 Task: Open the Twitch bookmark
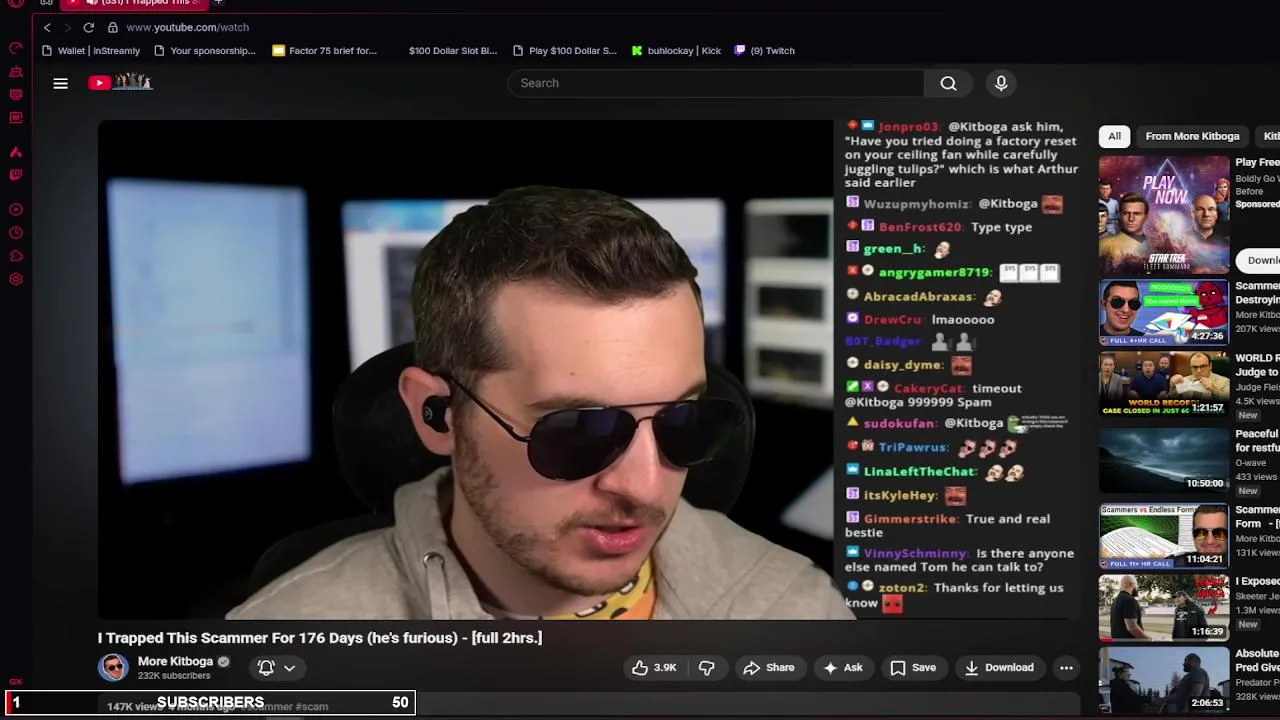pos(765,51)
